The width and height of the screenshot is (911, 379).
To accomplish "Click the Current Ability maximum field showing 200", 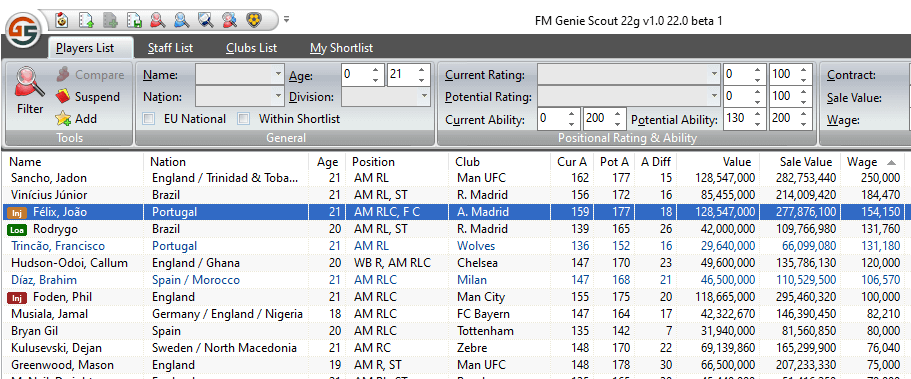I will 605,119.
